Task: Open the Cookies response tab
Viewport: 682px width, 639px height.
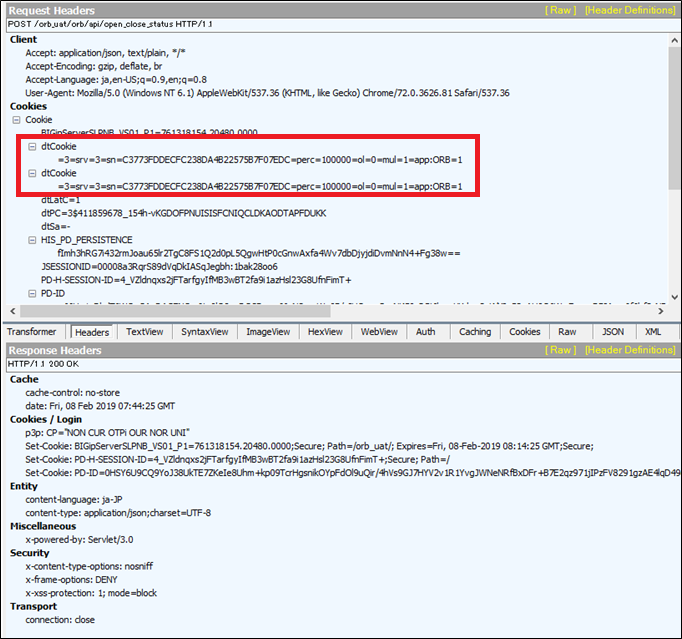Action: click(524, 332)
